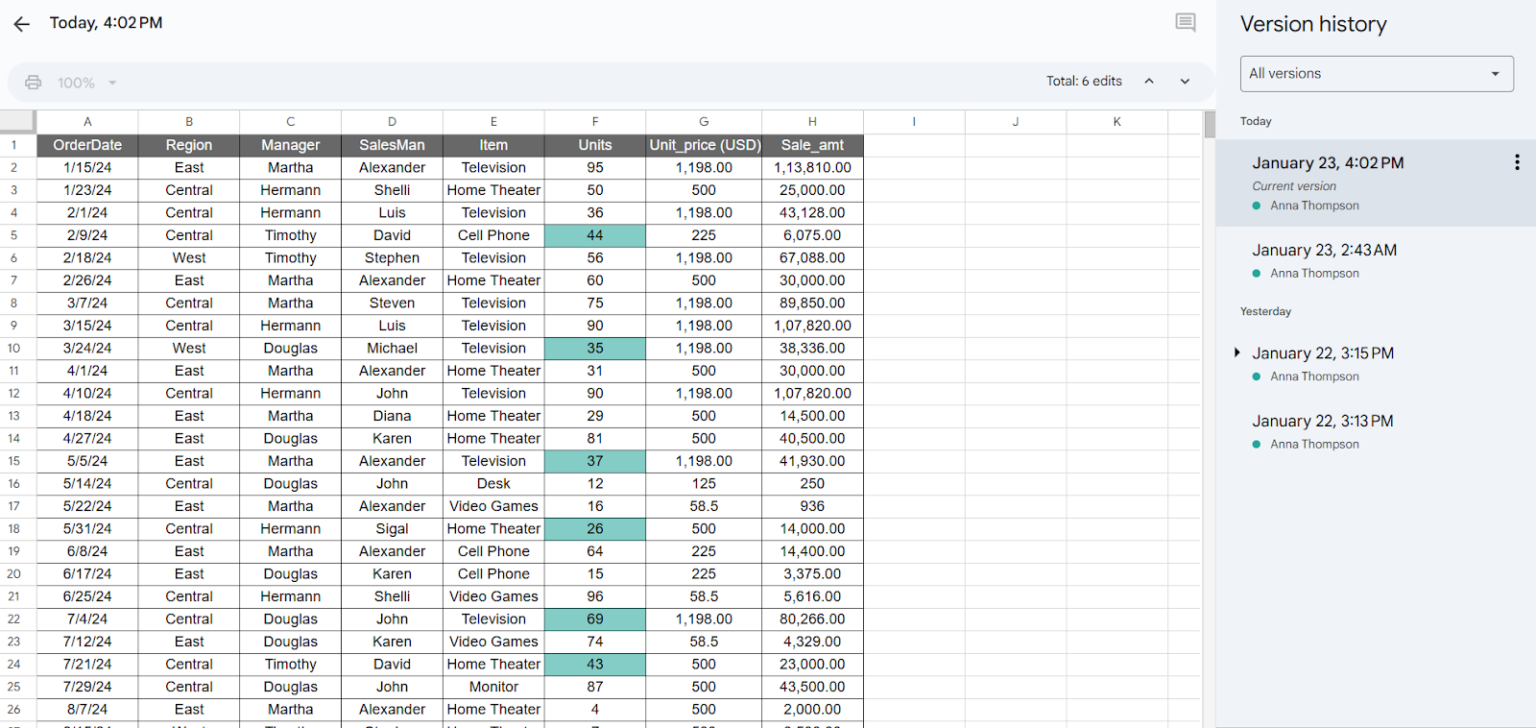Click the vertical scrollbar thumb of the sheet
This screenshot has height=728, width=1536.
pyautogui.click(x=1209, y=125)
